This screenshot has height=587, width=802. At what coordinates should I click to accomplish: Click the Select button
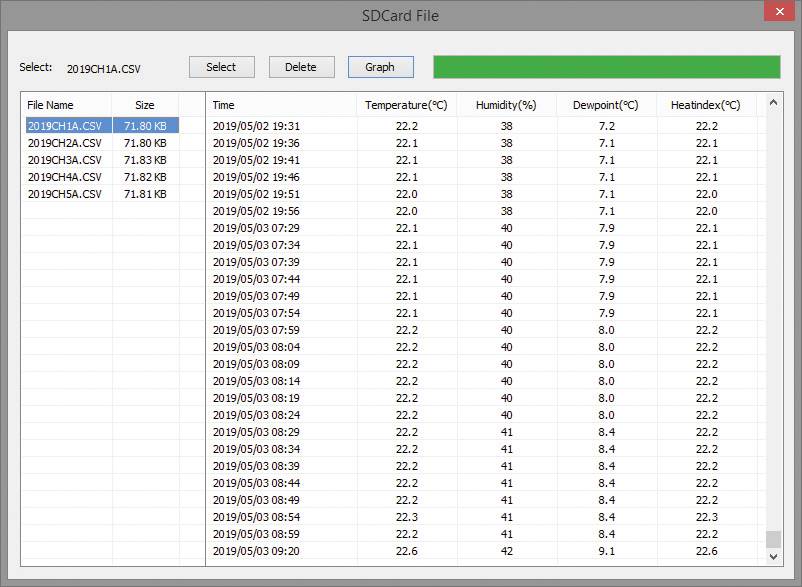click(221, 67)
